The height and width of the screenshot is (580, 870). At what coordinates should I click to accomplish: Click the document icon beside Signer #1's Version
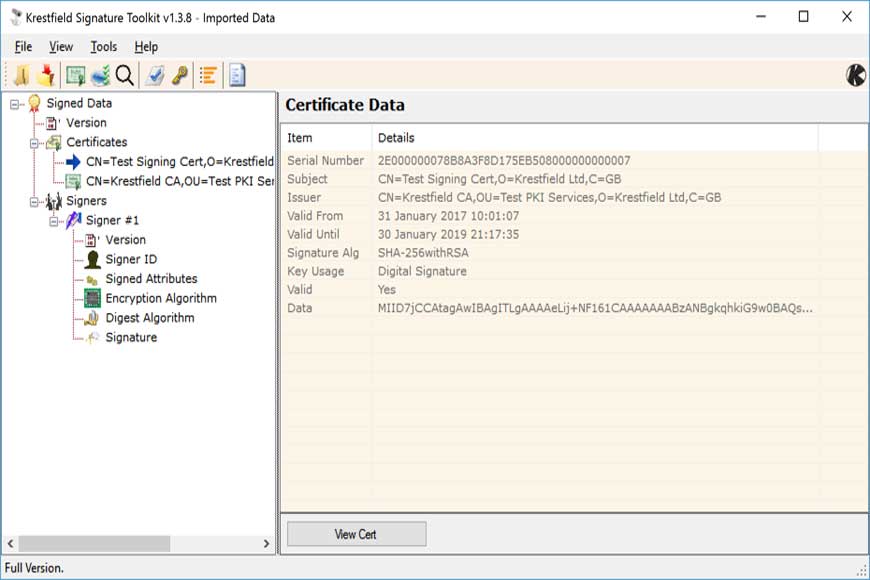click(92, 240)
